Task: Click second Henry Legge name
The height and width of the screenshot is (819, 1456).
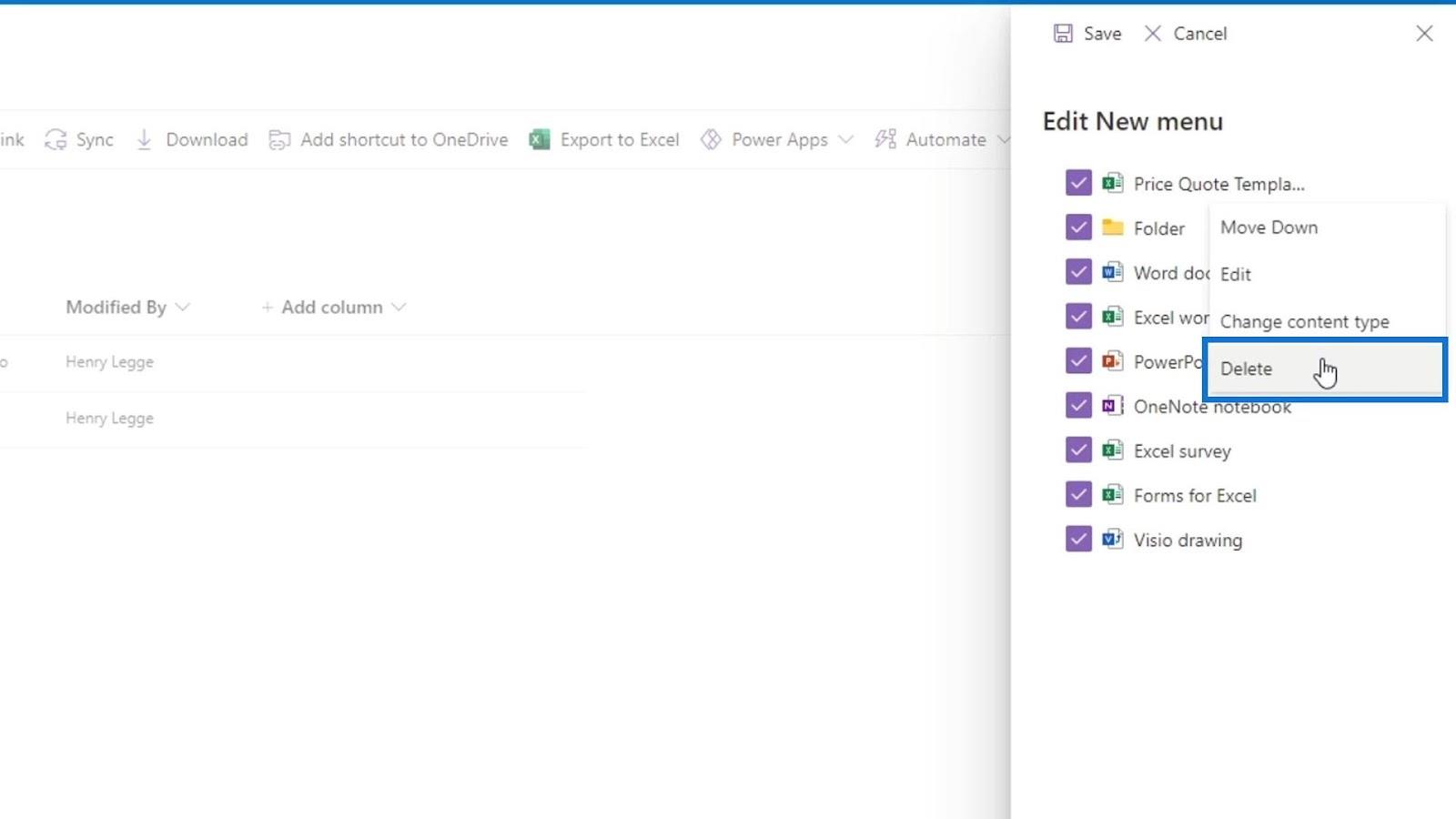Action: tap(109, 419)
